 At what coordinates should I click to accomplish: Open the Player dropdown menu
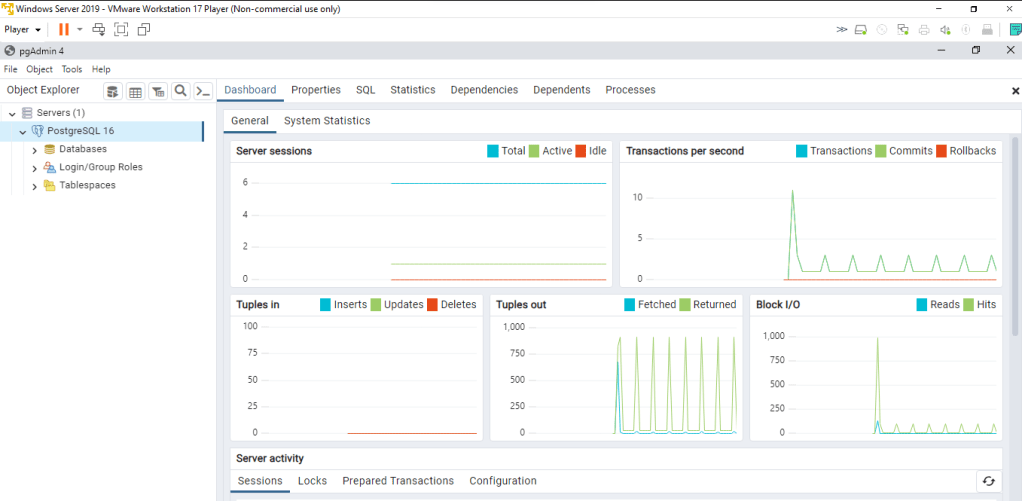(23, 29)
